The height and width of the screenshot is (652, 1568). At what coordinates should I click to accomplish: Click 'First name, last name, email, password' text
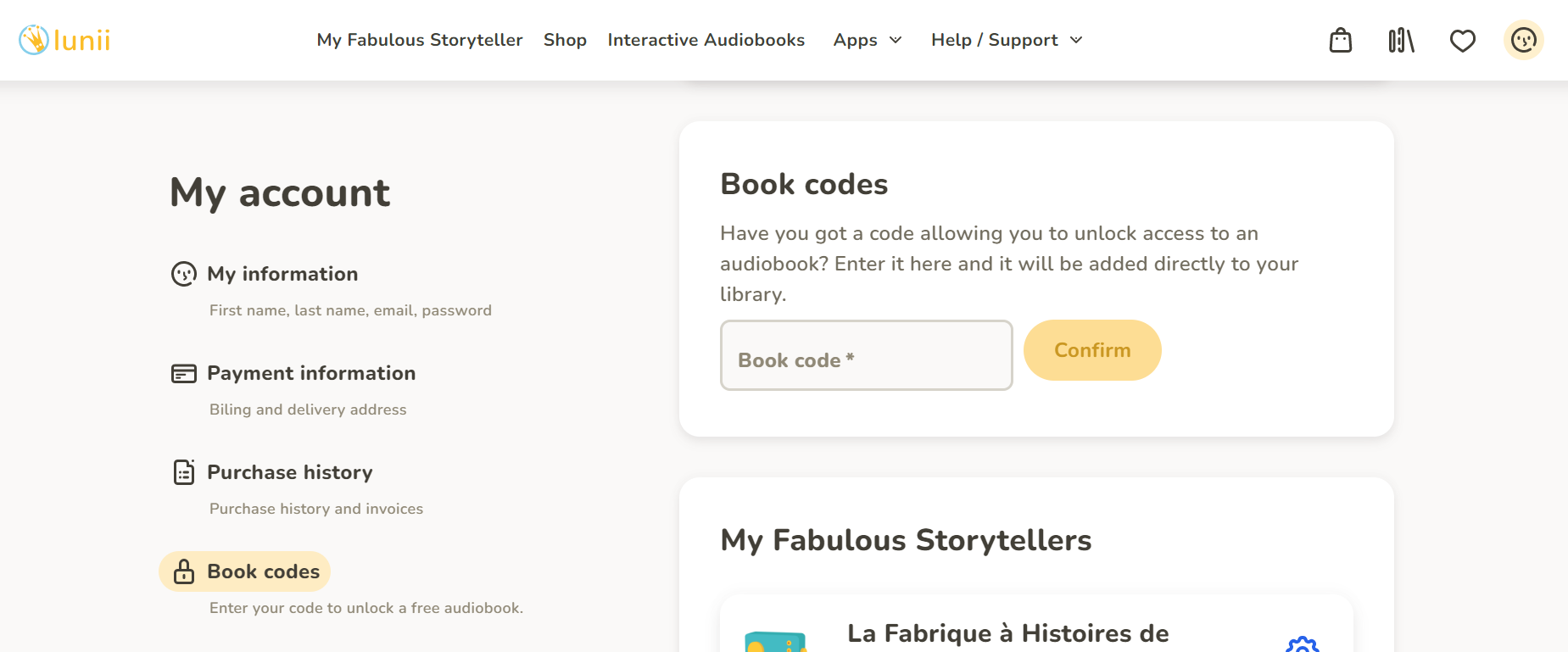(350, 310)
